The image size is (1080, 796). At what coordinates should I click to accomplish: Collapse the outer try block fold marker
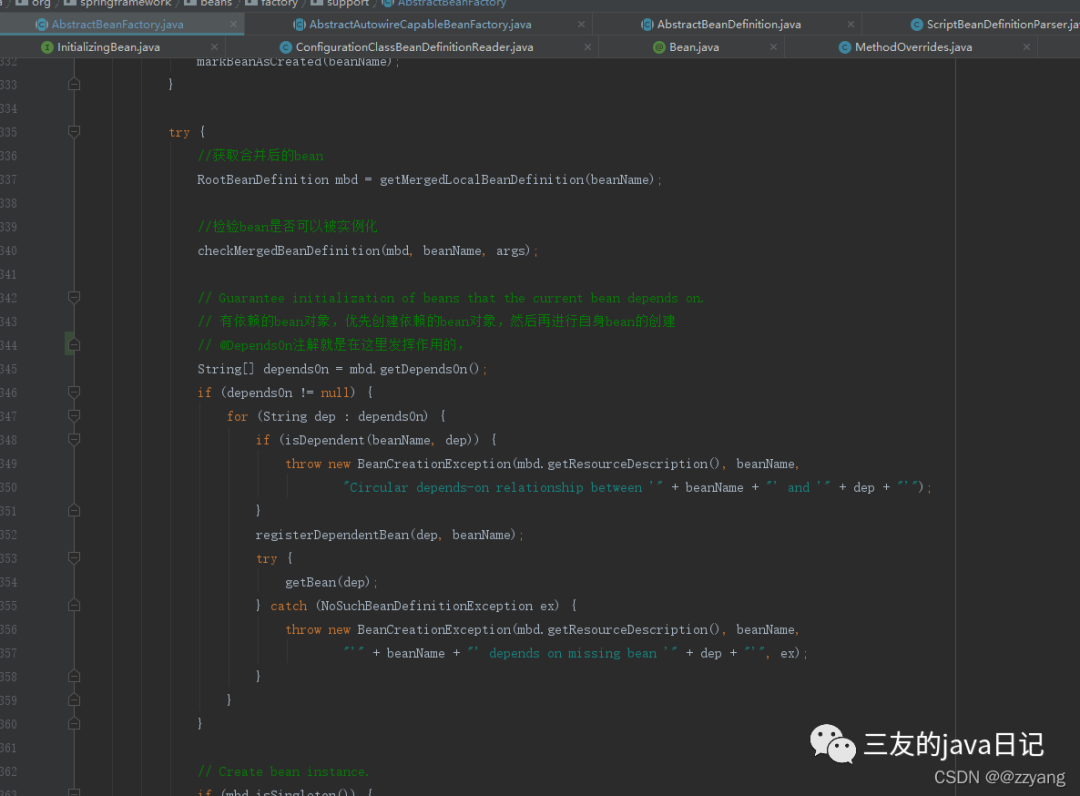pyautogui.click(x=74, y=132)
